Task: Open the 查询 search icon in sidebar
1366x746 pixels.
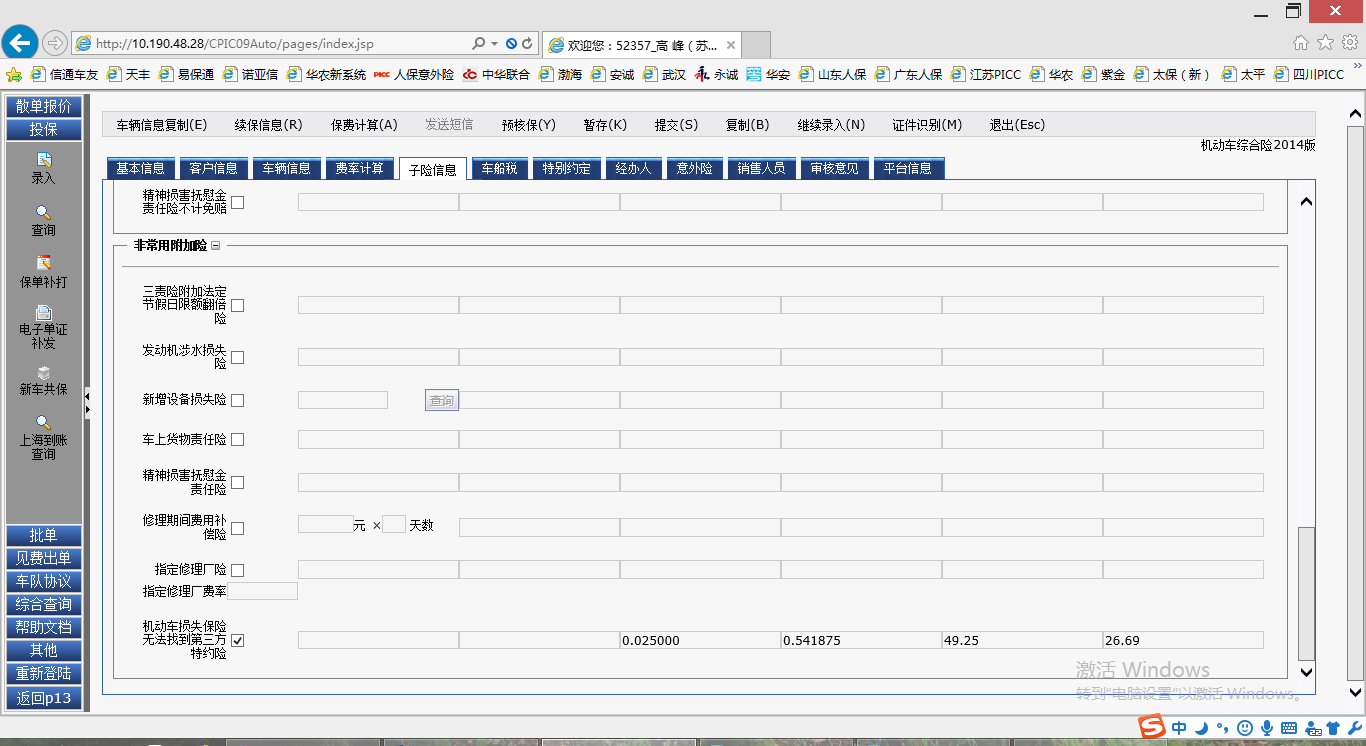Action: 44,212
